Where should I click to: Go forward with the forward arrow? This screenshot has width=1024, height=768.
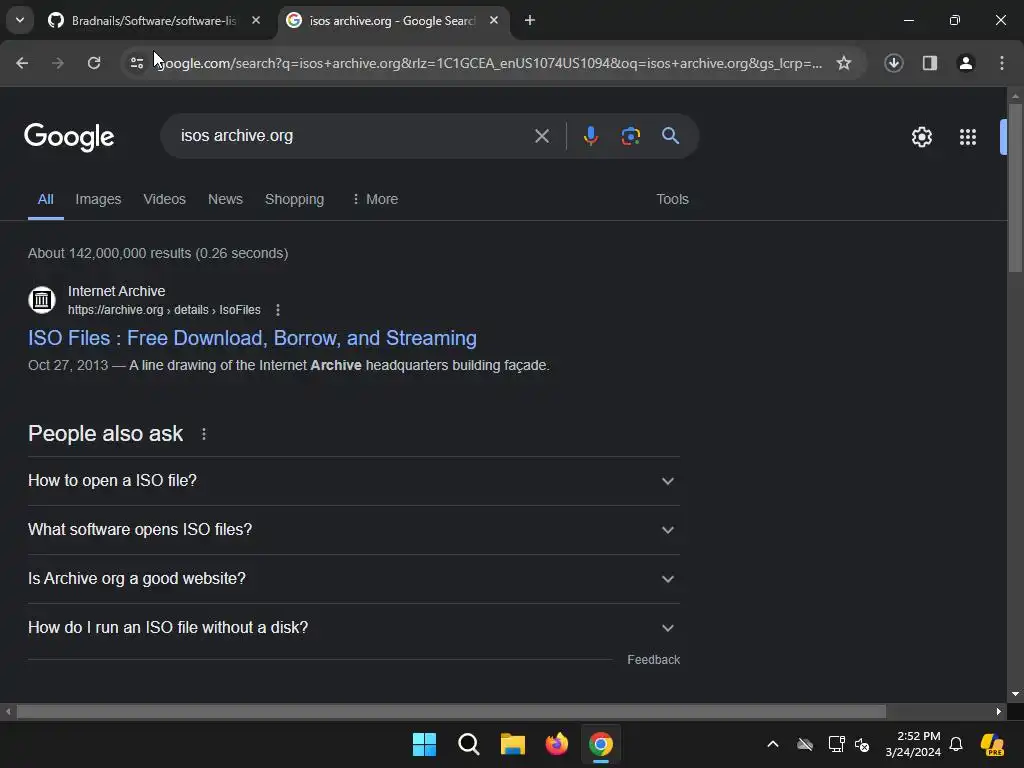(58, 63)
